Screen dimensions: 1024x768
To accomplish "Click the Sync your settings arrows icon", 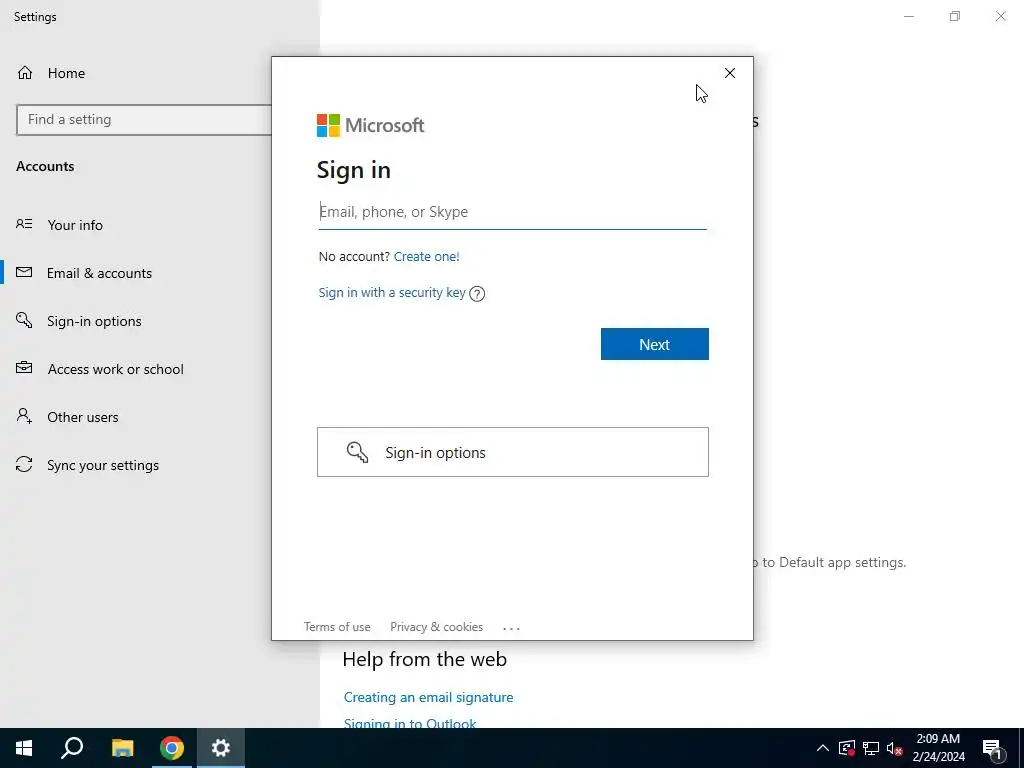I will pos(24,464).
